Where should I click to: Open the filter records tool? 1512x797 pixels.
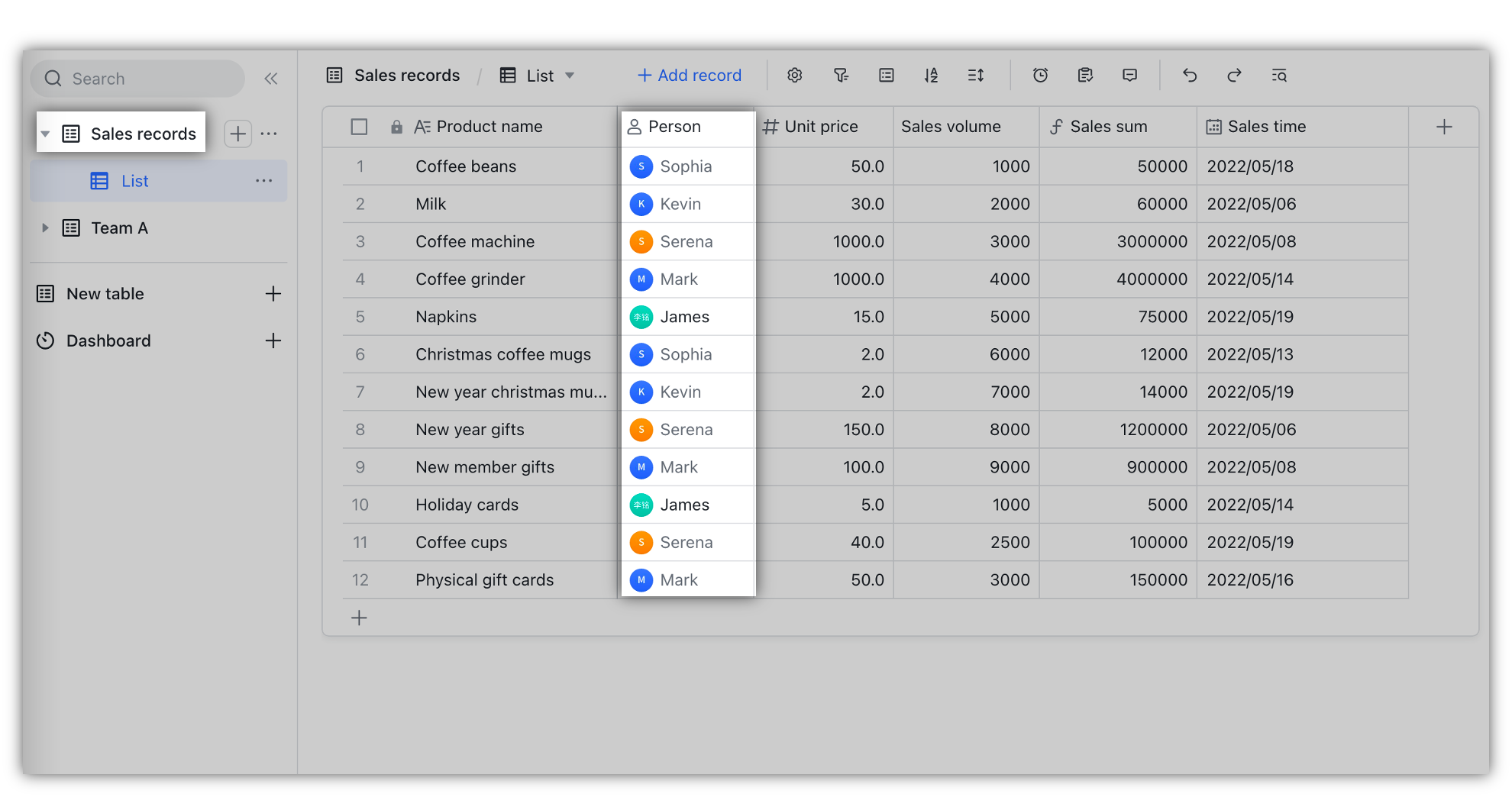click(x=841, y=76)
